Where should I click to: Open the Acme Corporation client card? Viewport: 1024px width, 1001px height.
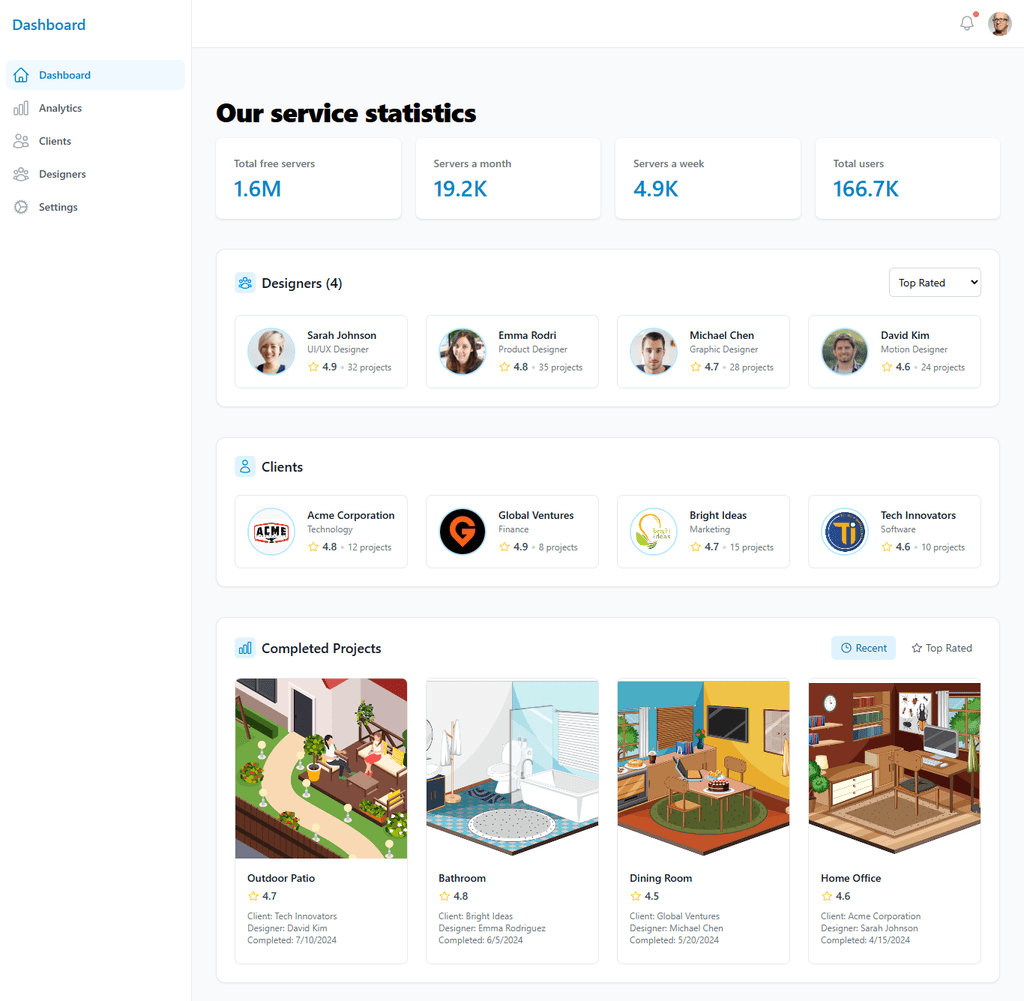click(321, 531)
